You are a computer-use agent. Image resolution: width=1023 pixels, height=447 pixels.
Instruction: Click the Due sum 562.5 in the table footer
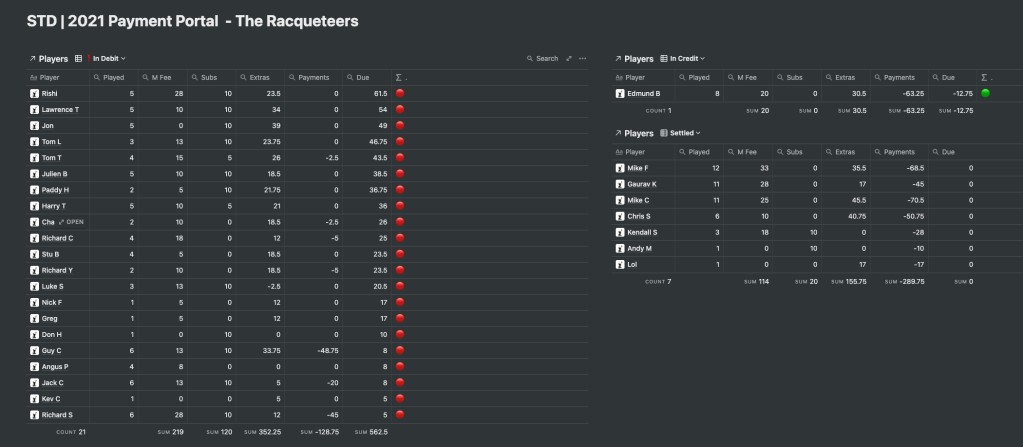tap(378, 432)
